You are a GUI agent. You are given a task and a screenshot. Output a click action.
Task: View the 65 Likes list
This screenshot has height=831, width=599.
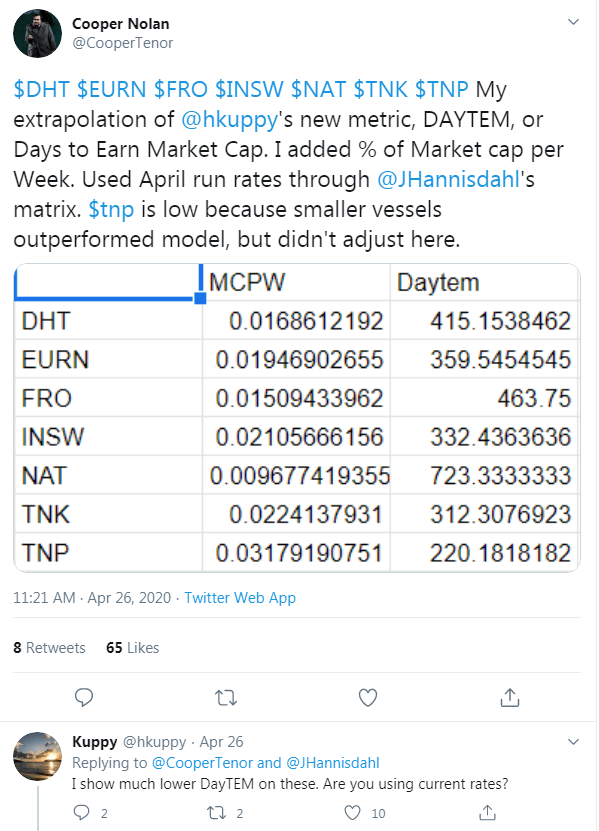pos(133,648)
